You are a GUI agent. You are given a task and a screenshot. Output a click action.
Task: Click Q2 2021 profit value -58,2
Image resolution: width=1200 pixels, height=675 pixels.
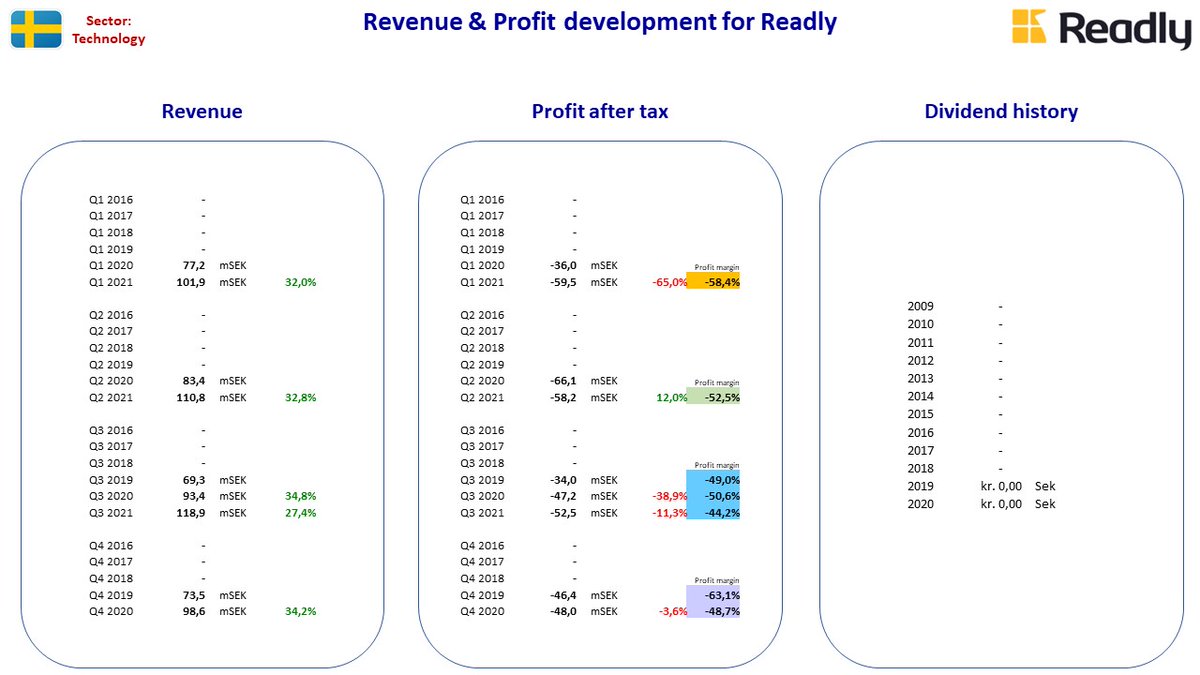point(563,397)
